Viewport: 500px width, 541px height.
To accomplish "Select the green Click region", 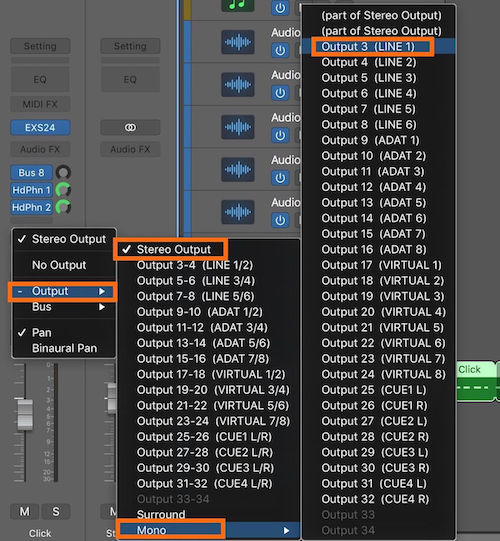I will pyautogui.click(x=476, y=381).
